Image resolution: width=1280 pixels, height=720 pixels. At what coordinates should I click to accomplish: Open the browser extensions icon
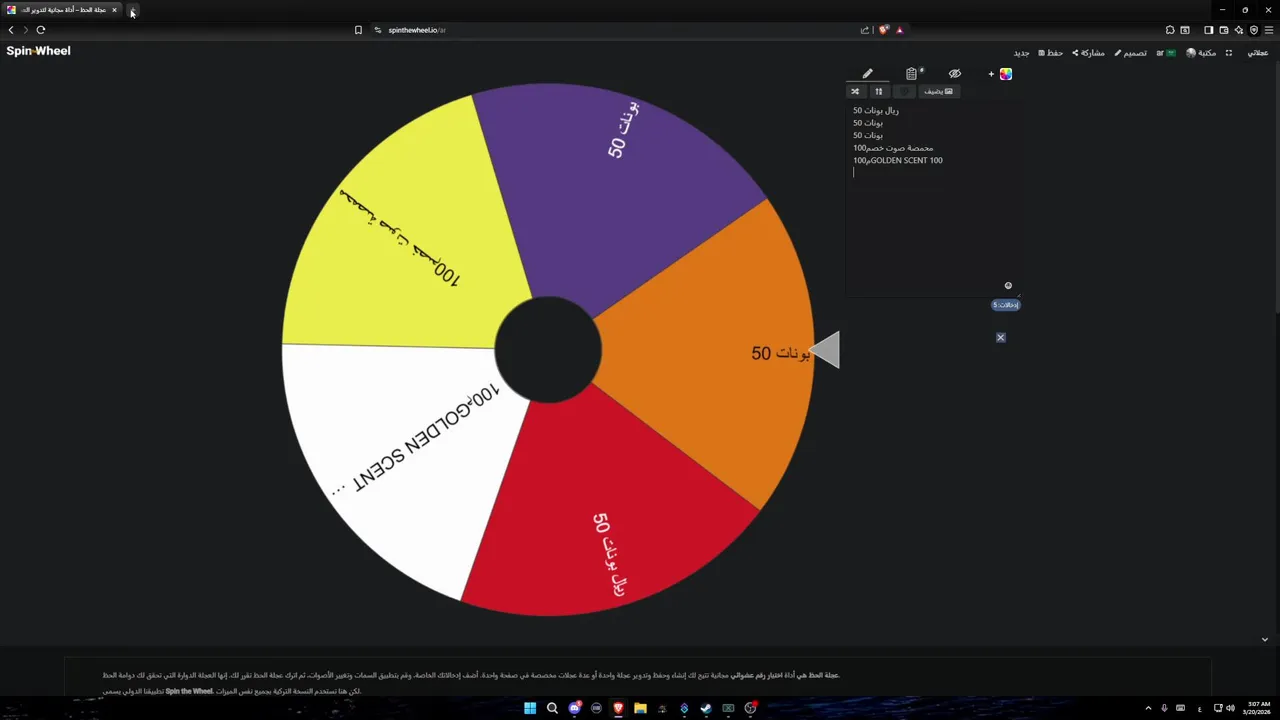tap(1170, 30)
